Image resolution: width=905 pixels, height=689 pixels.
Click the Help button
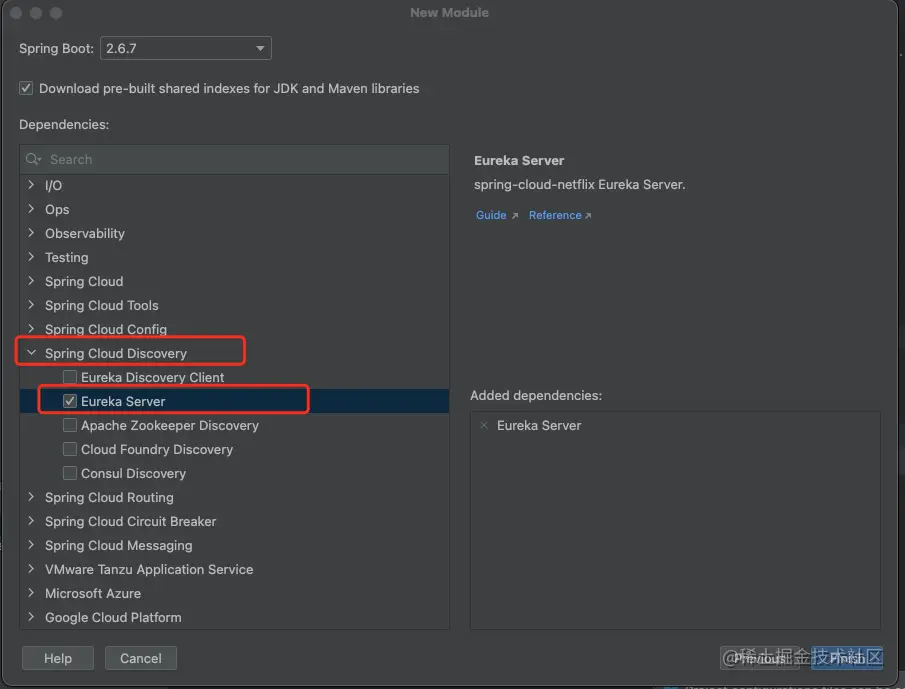[58, 658]
